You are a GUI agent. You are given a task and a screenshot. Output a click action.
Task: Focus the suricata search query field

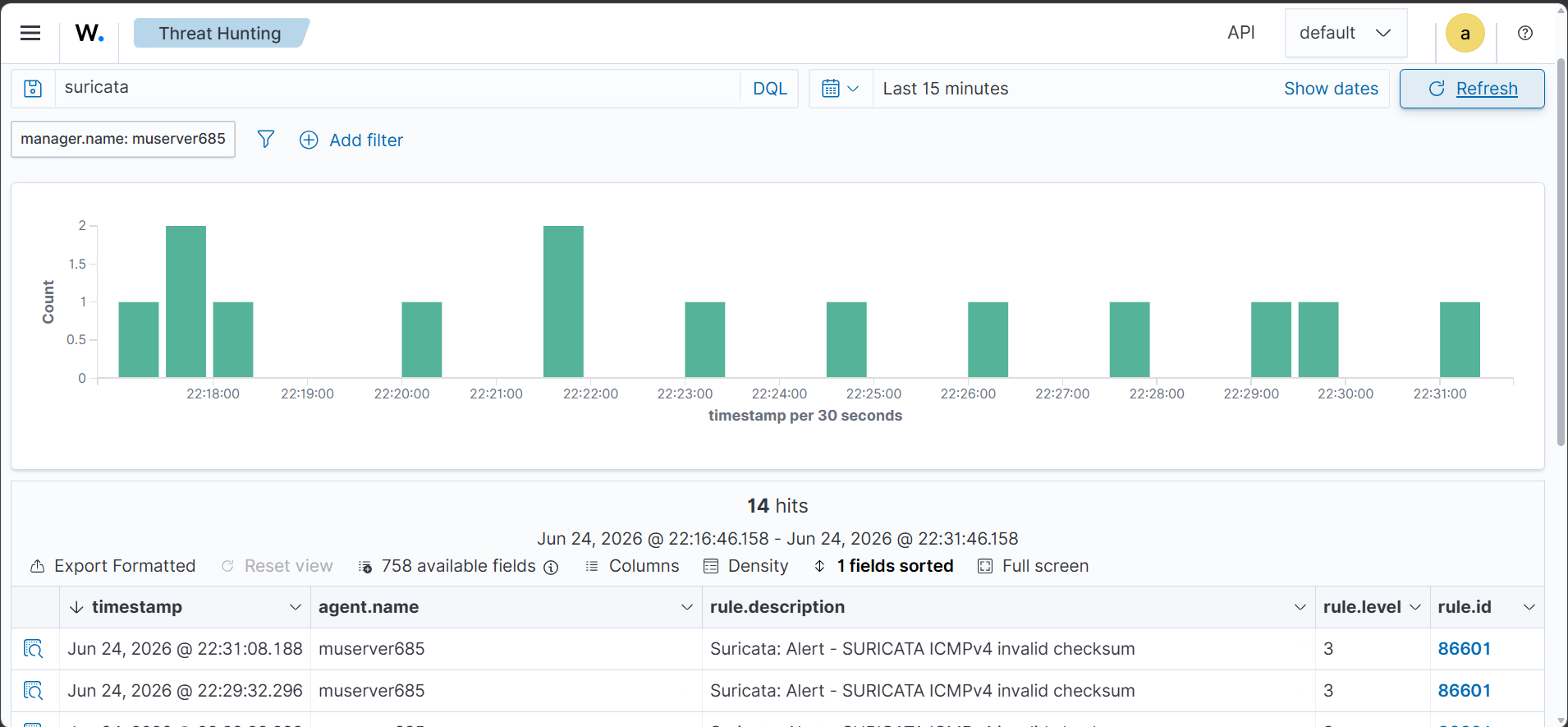point(397,88)
